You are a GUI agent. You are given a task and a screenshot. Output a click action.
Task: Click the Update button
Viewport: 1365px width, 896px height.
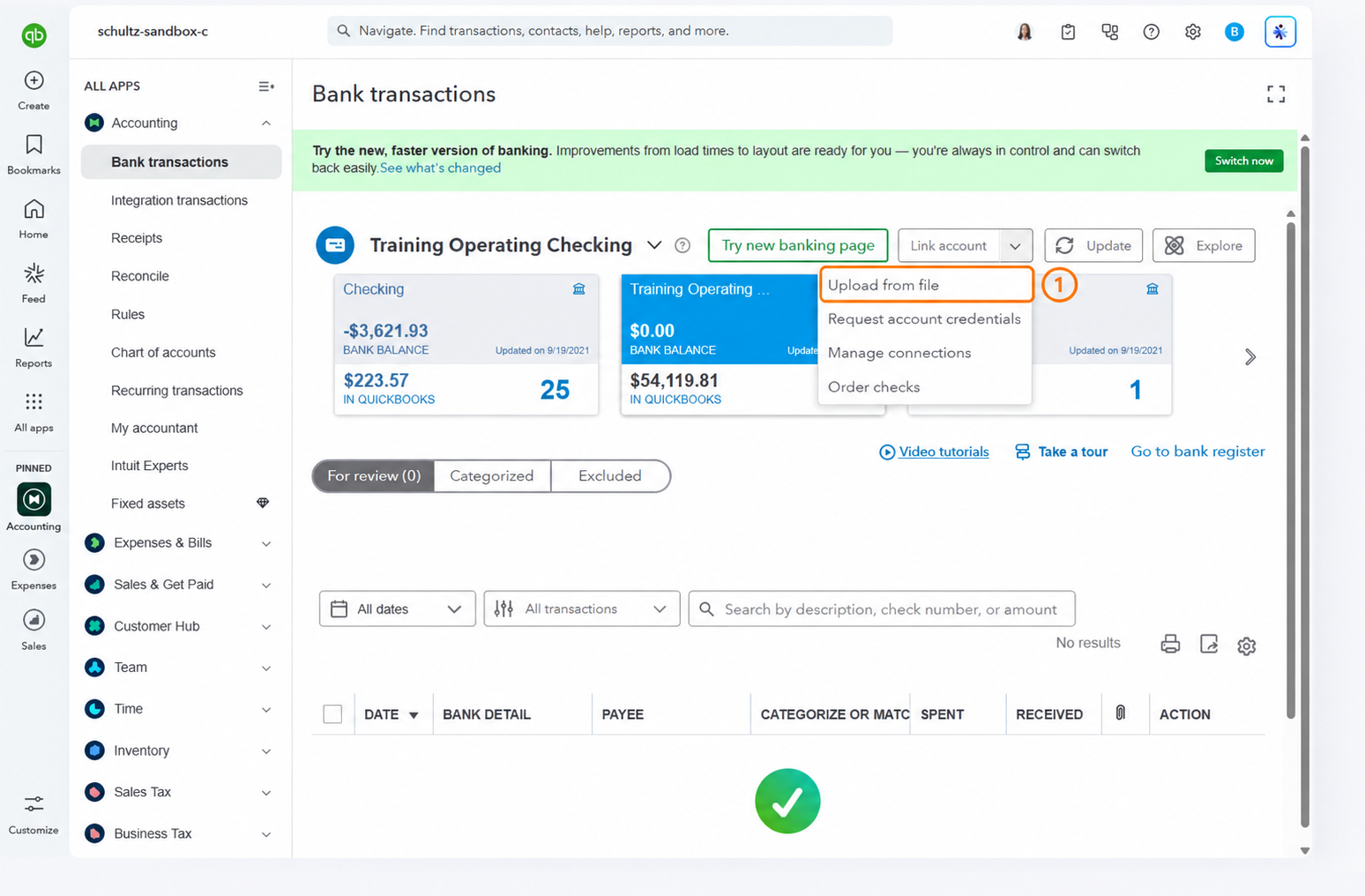click(1093, 245)
